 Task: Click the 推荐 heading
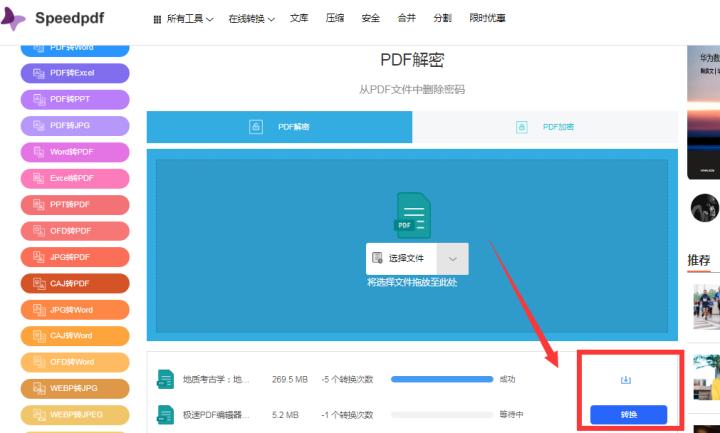pyautogui.click(x=699, y=260)
